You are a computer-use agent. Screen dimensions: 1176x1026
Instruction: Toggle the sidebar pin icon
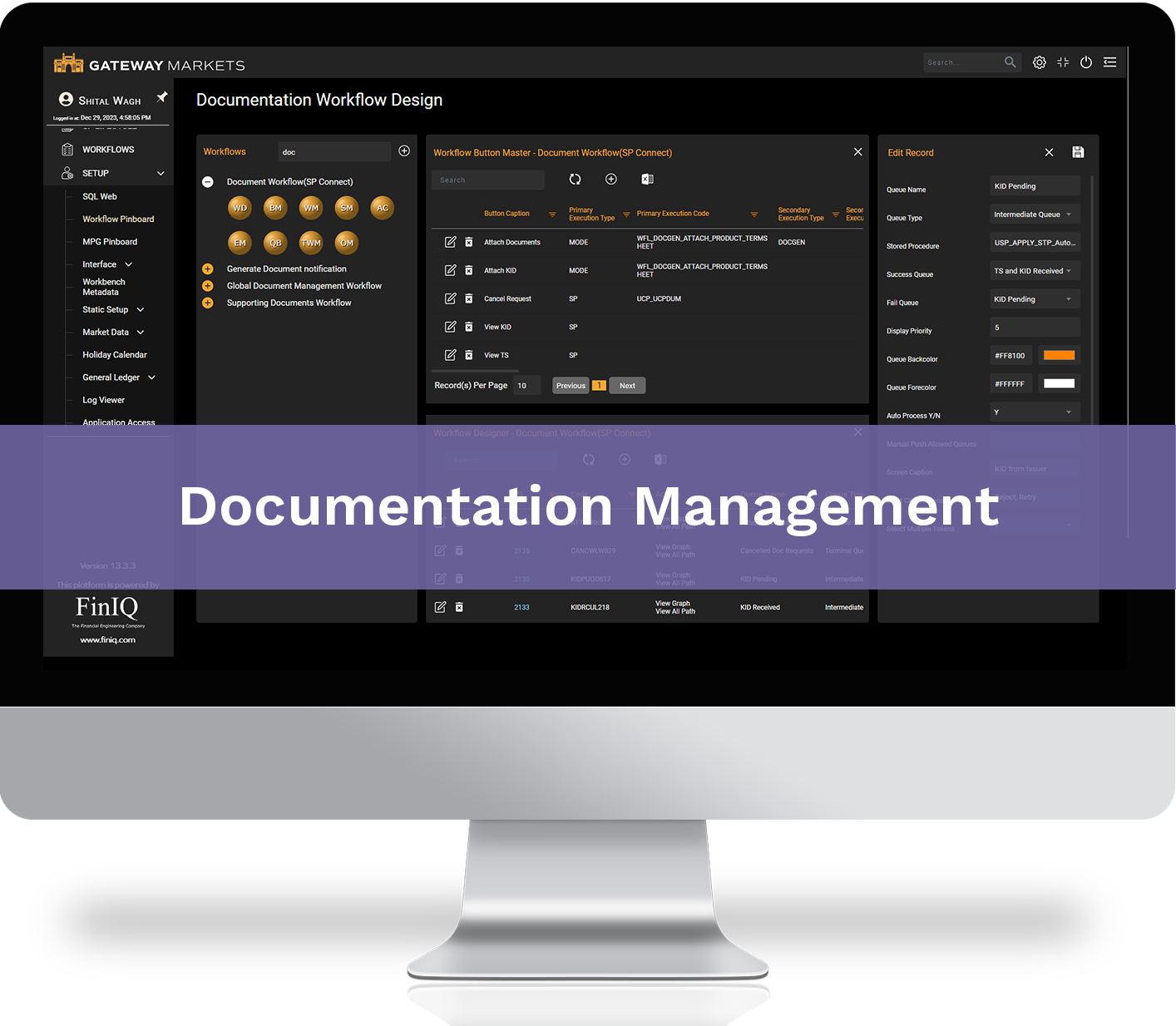point(162,97)
